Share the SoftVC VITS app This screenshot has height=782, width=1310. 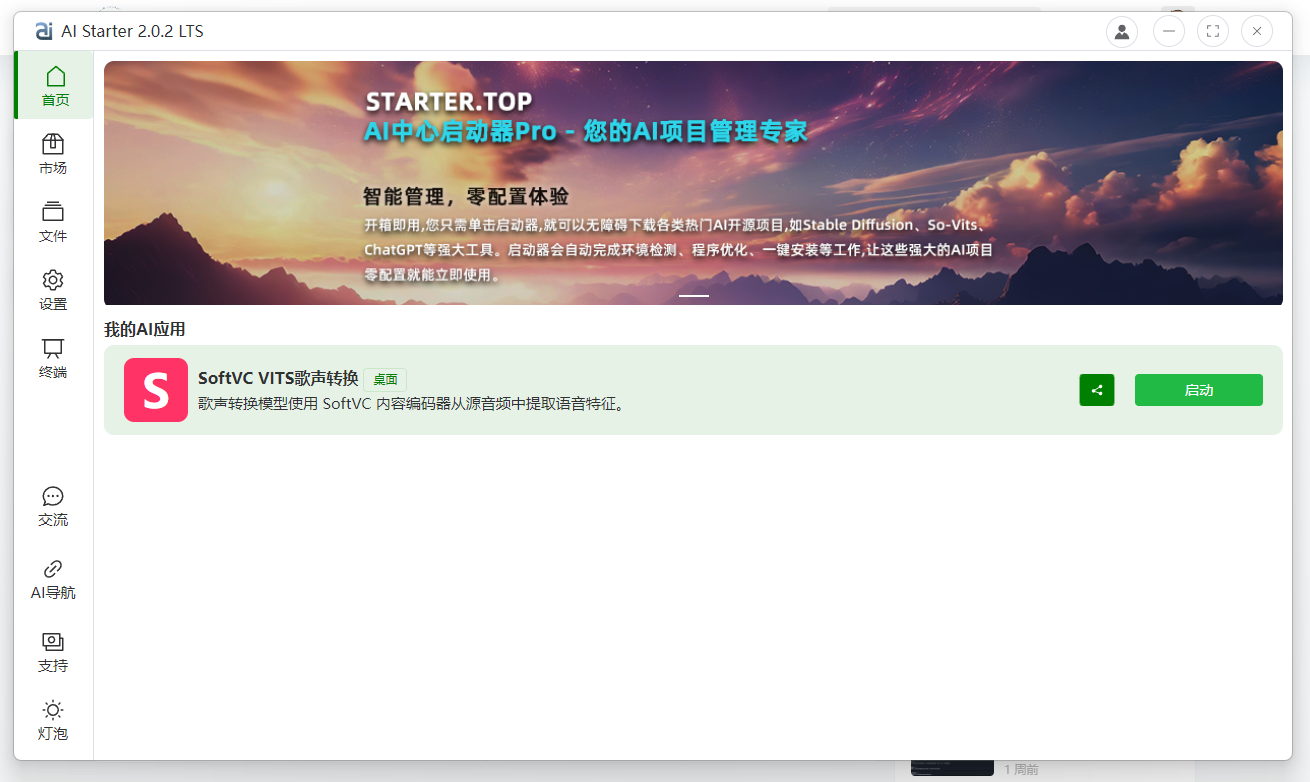click(1097, 390)
